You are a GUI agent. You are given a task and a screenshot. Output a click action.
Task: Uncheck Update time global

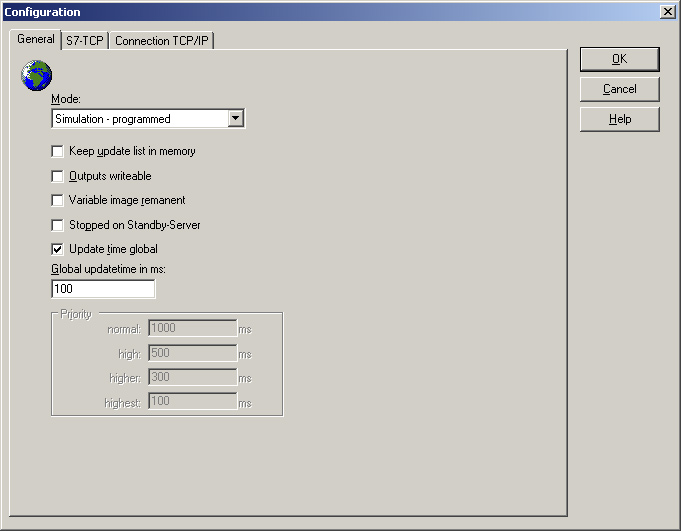pyautogui.click(x=58, y=249)
